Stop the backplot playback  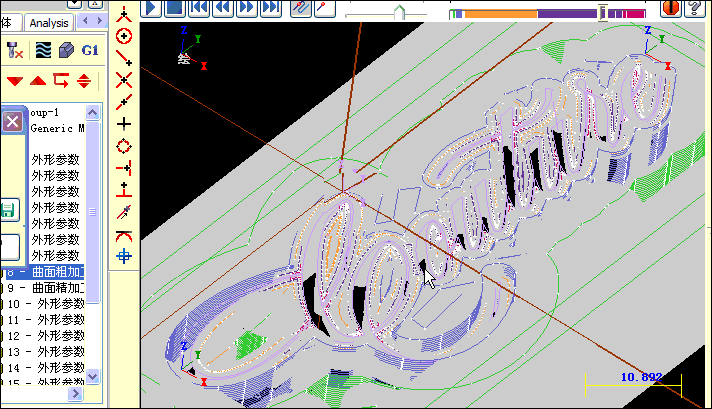(x=174, y=8)
